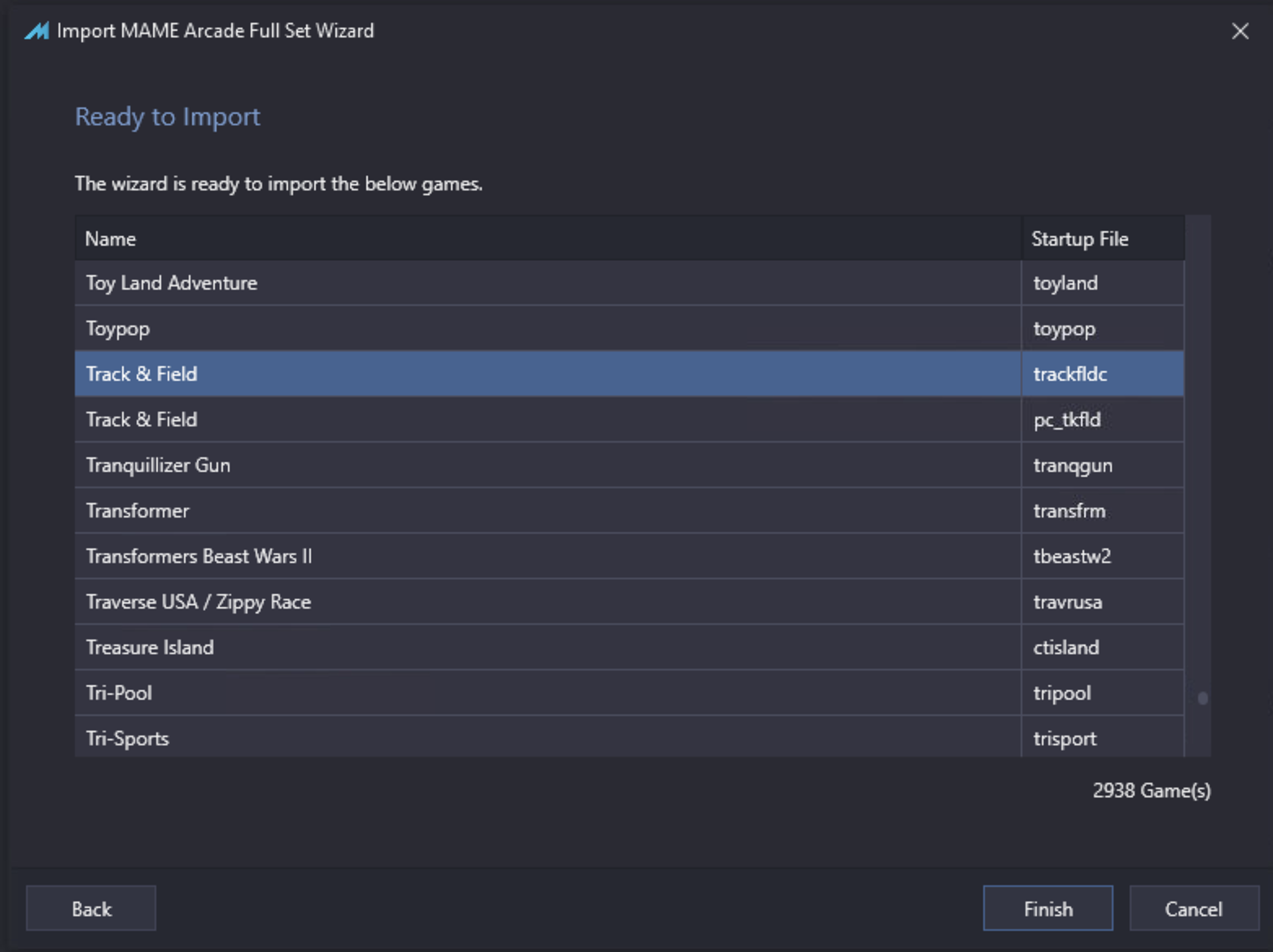Select the Tri-Sports game row
Image resolution: width=1273 pixels, height=952 pixels.
click(x=629, y=737)
